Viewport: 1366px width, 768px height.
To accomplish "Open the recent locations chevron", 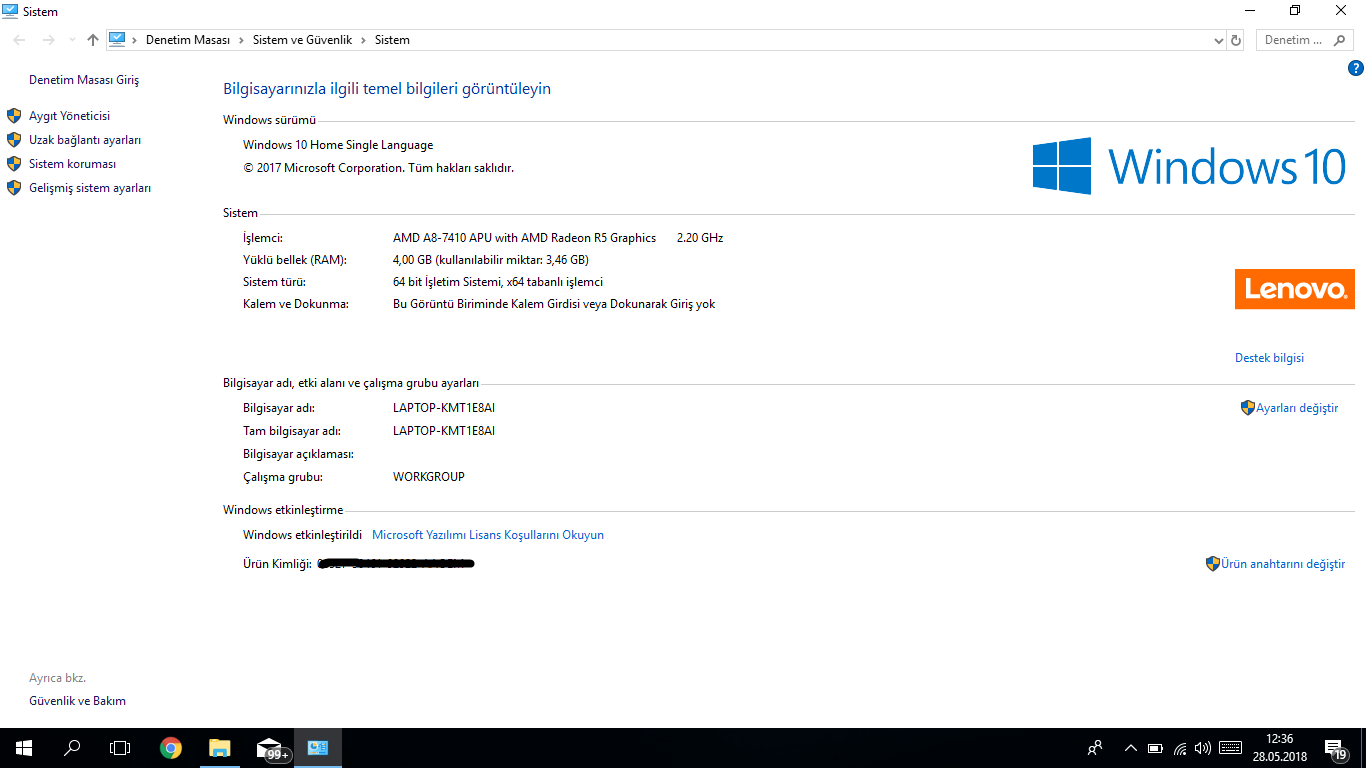I will 72,40.
